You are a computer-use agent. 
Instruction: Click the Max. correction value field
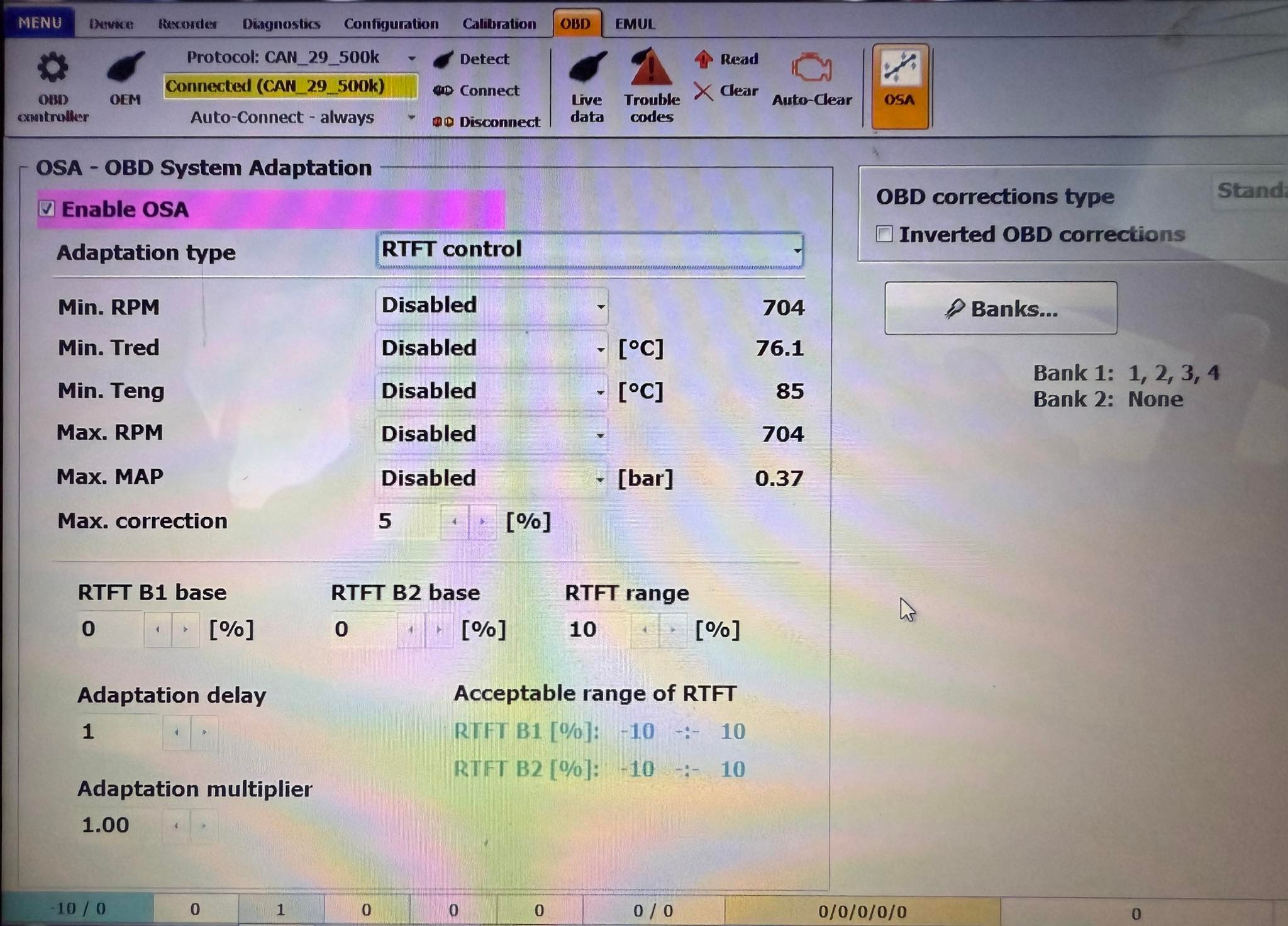pos(408,522)
